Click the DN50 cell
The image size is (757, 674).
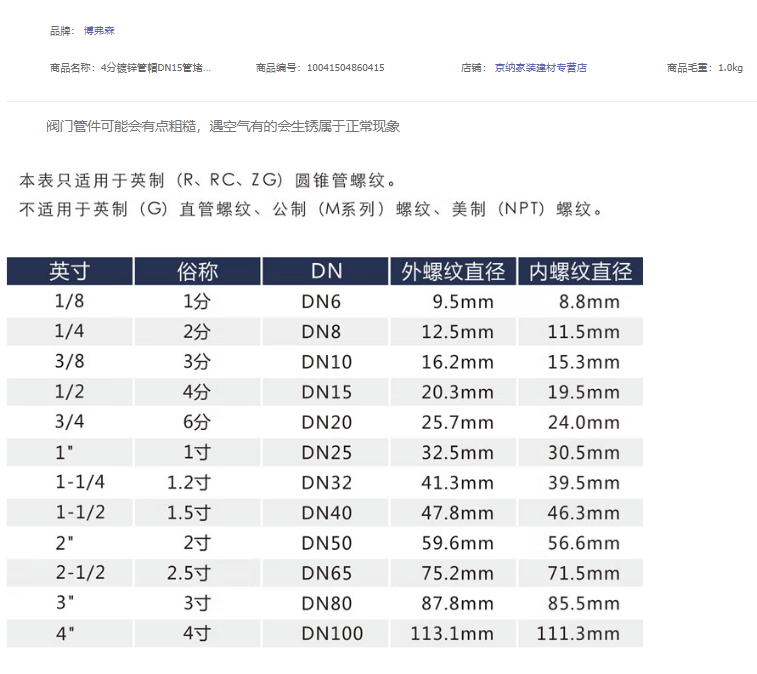[x=327, y=543]
